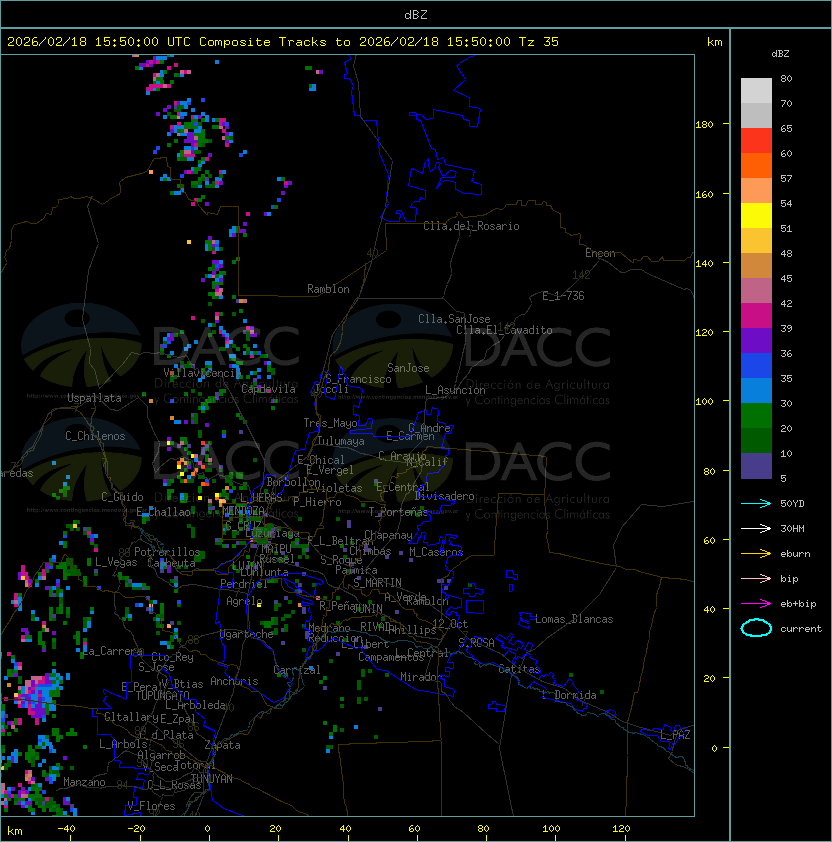Click the 'Manzano' place label
Viewport: 832px width, 842px height.
click(x=84, y=782)
